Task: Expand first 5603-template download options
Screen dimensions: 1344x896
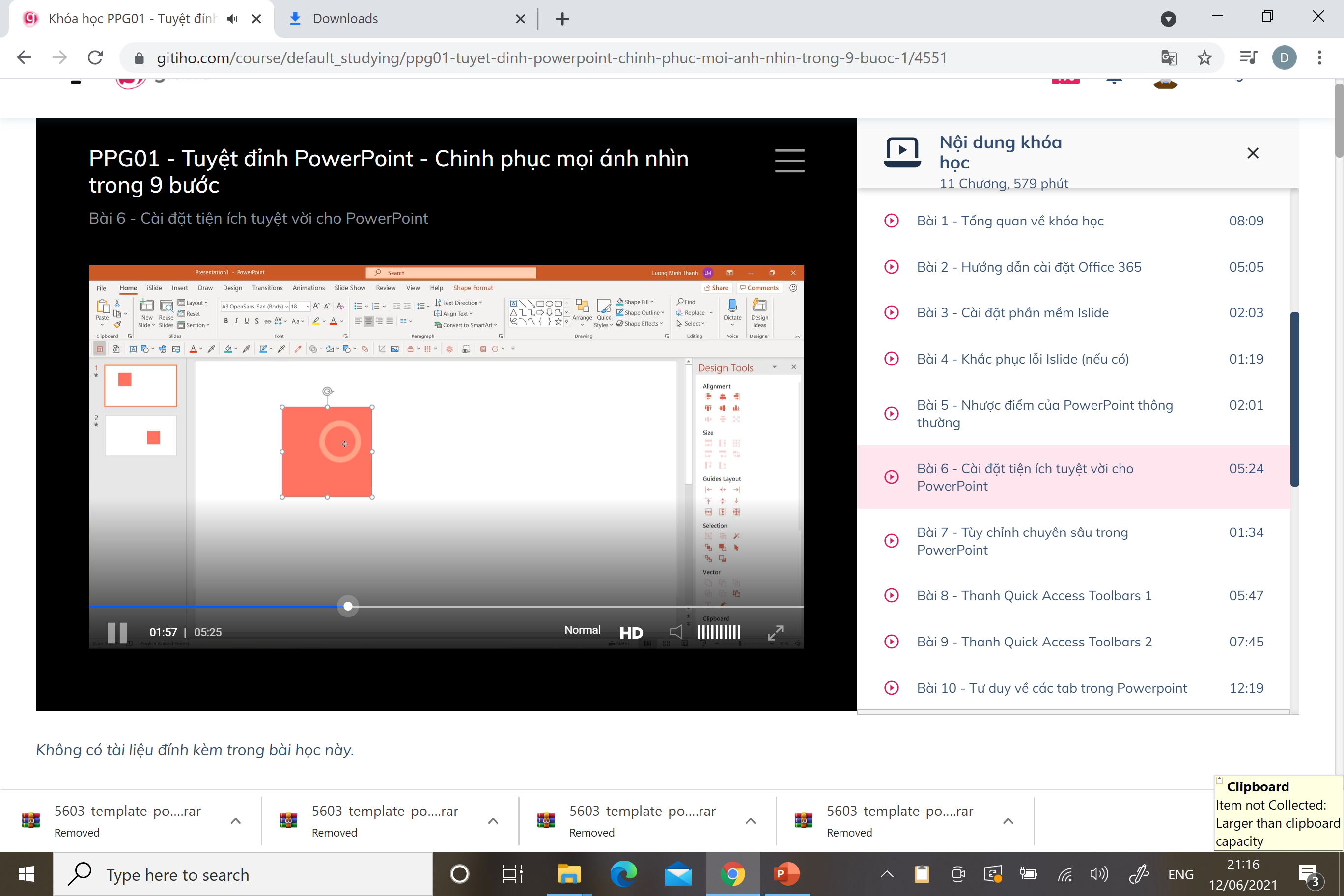Action: coord(235,821)
